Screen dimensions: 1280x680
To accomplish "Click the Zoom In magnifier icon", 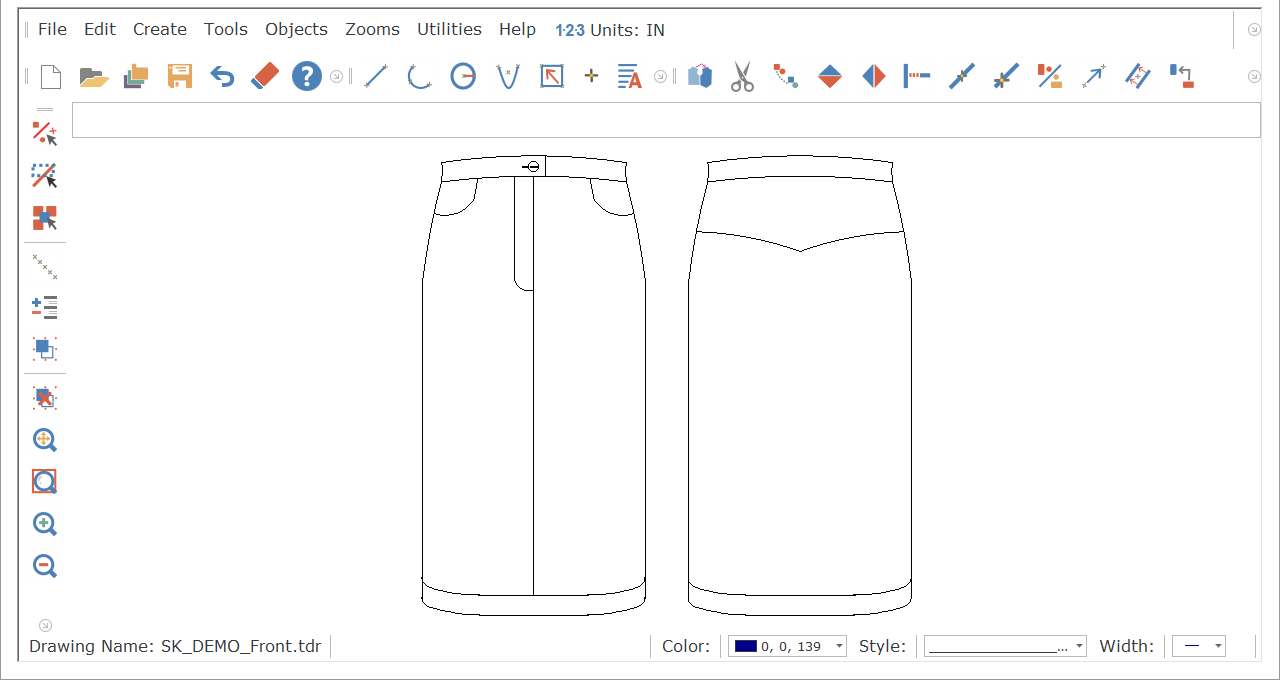I will pyautogui.click(x=44, y=524).
